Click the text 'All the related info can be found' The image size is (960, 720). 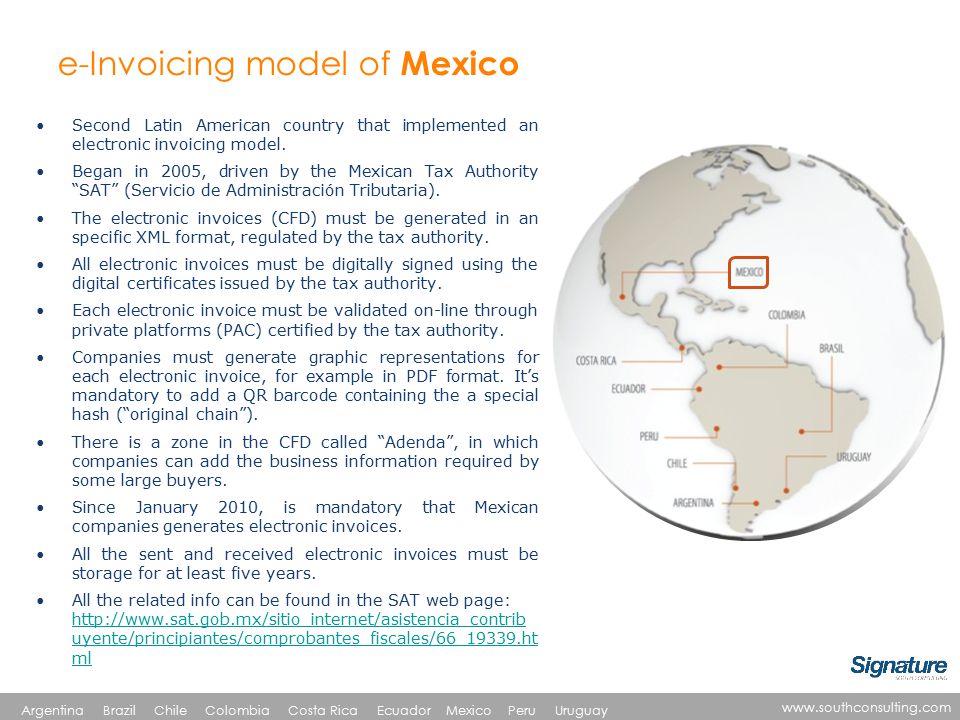(x=290, y=600)
